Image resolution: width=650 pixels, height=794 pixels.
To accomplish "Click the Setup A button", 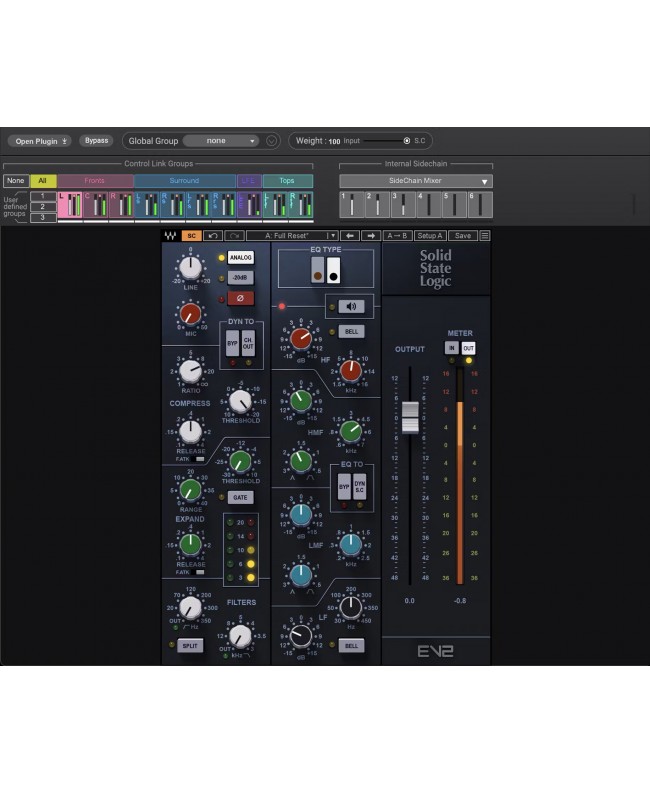I will 430,236.
